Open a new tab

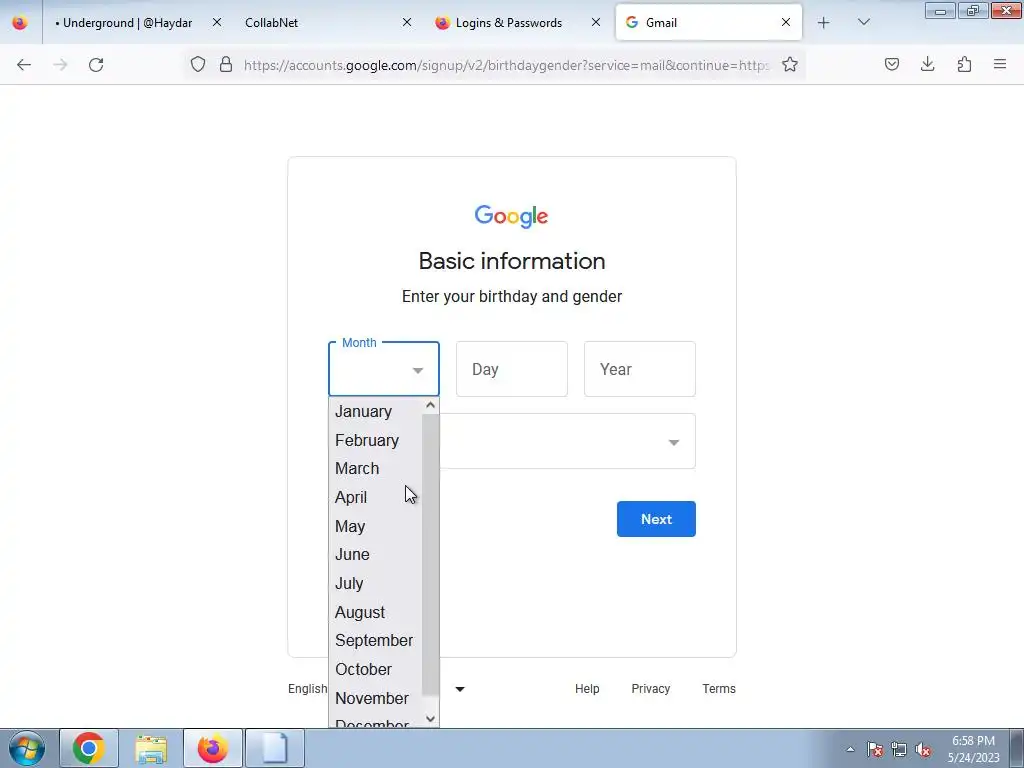[824, 23]
